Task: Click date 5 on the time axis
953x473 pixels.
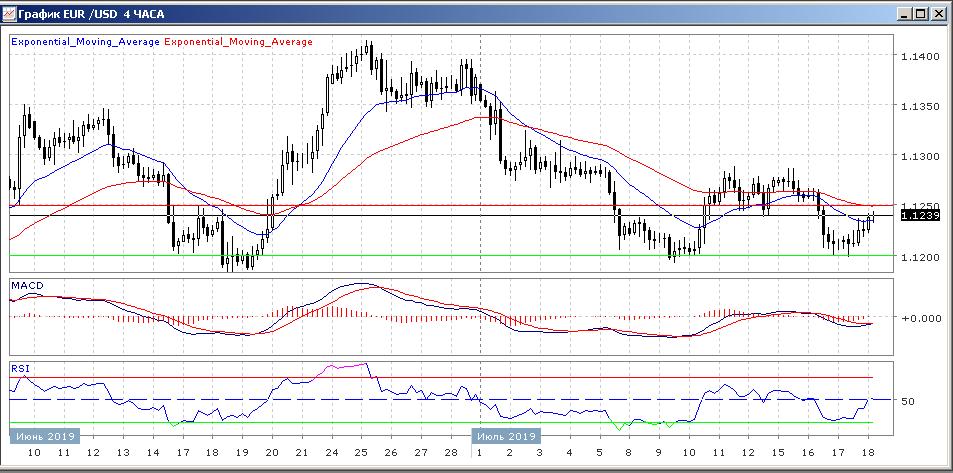Action: point(599,454)
